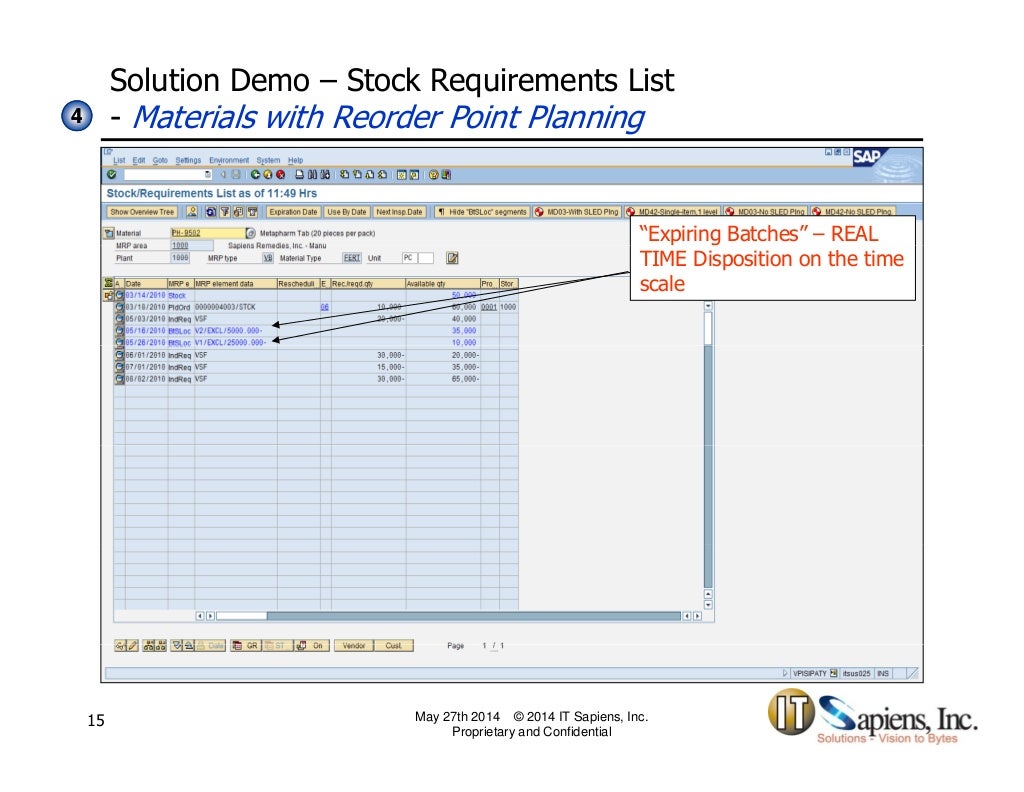Click the GR button at bottom

pos(246,646)
